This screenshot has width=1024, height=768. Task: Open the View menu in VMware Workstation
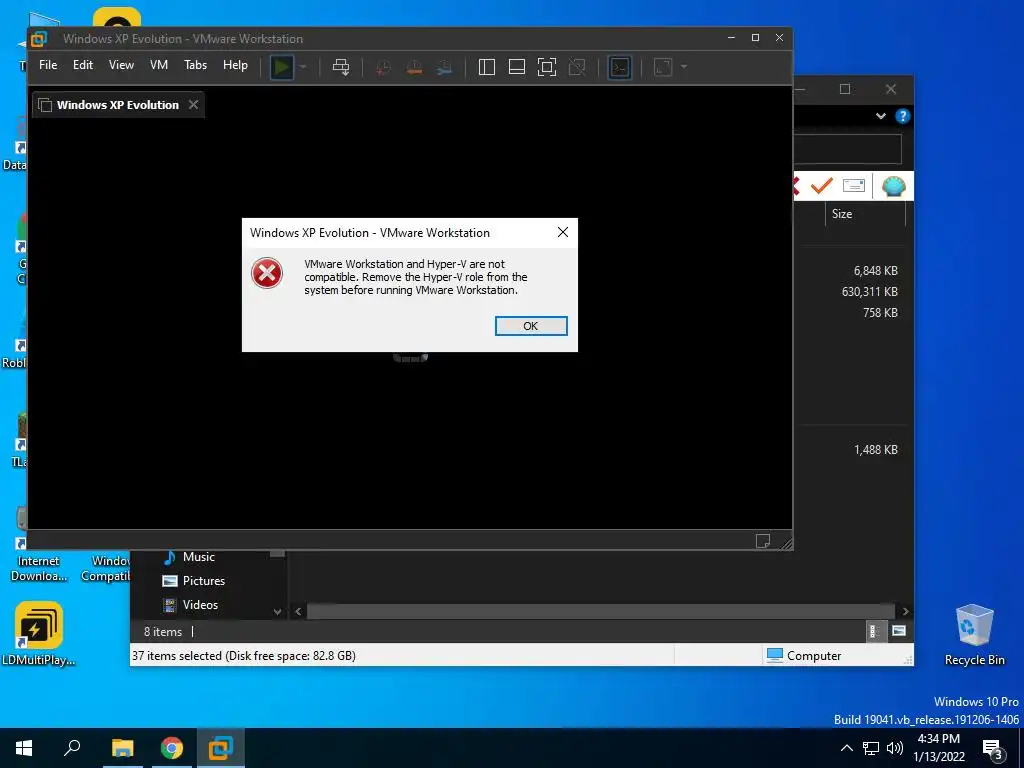[121, 65]
